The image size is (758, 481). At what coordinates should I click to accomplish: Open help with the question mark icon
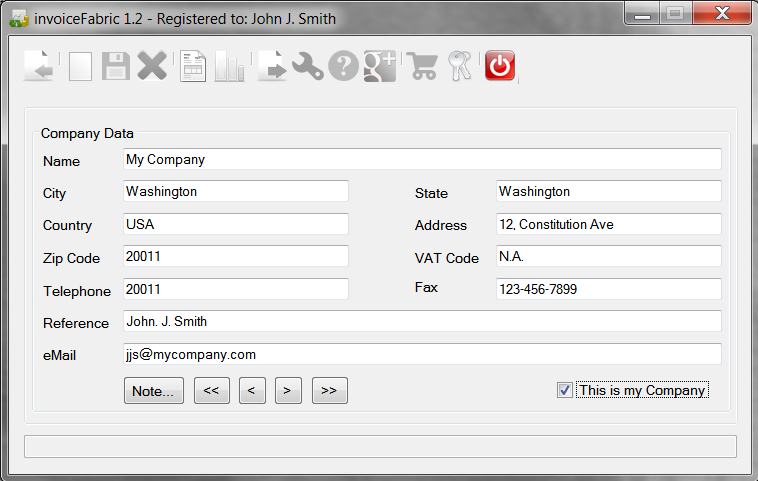[344, 66]
